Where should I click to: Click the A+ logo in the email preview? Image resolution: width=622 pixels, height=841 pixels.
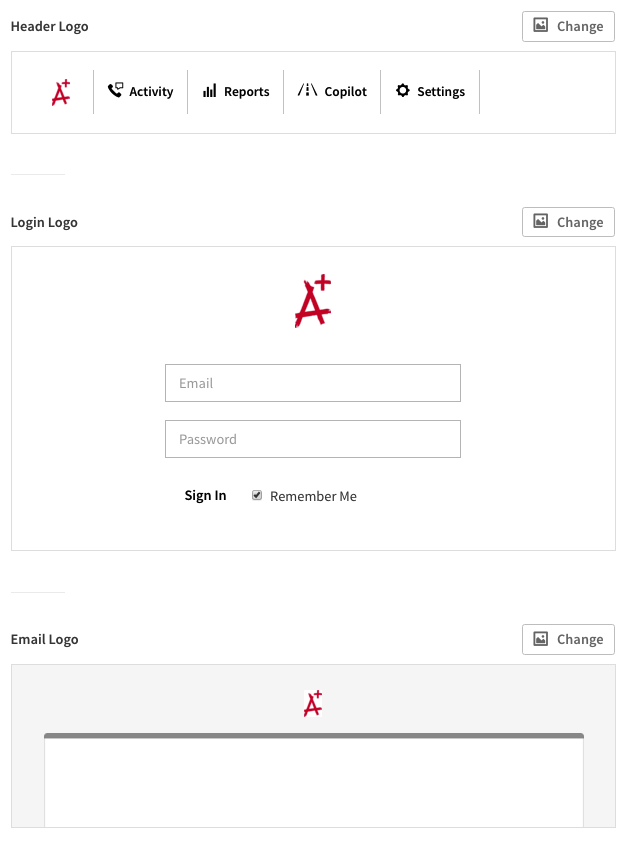(312, 702)
